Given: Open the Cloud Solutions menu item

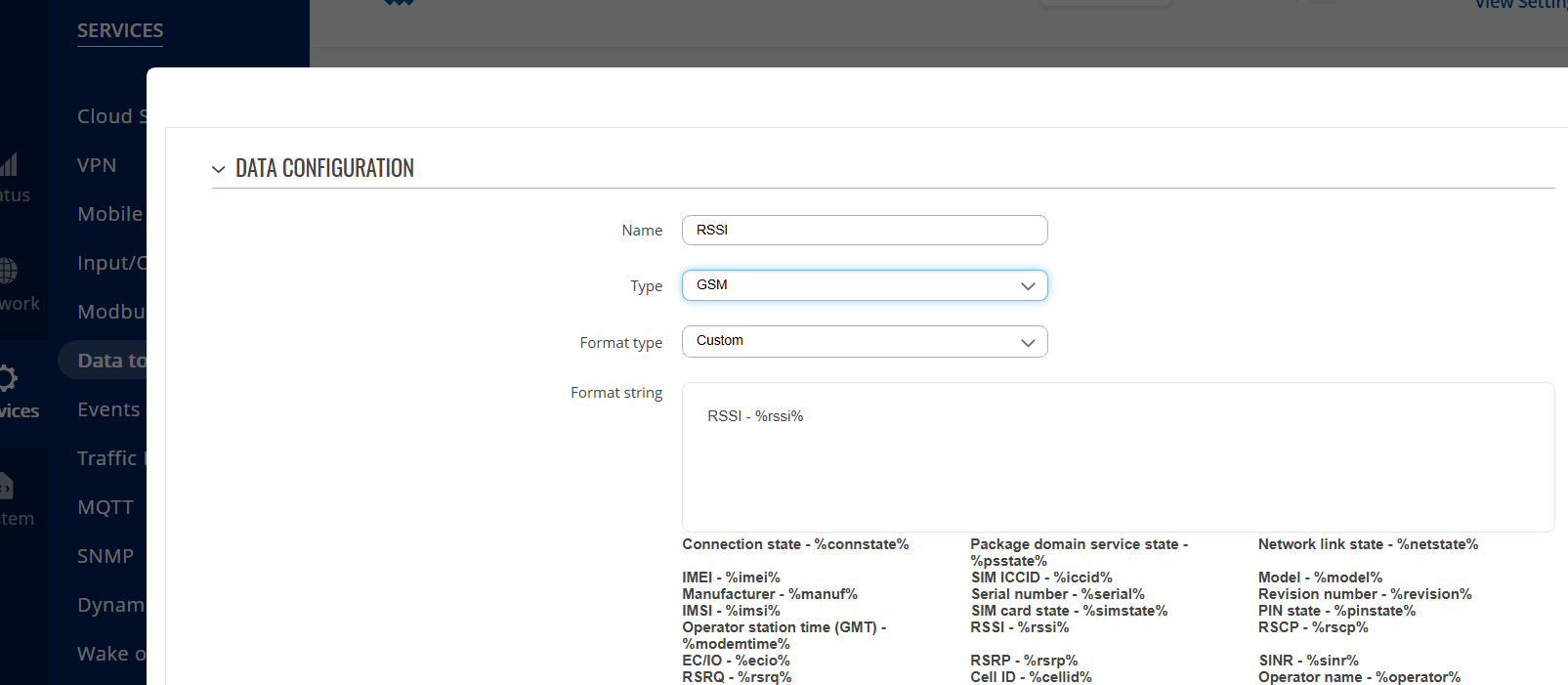Looking at the screenshot, I should click(x=111, y=116).
